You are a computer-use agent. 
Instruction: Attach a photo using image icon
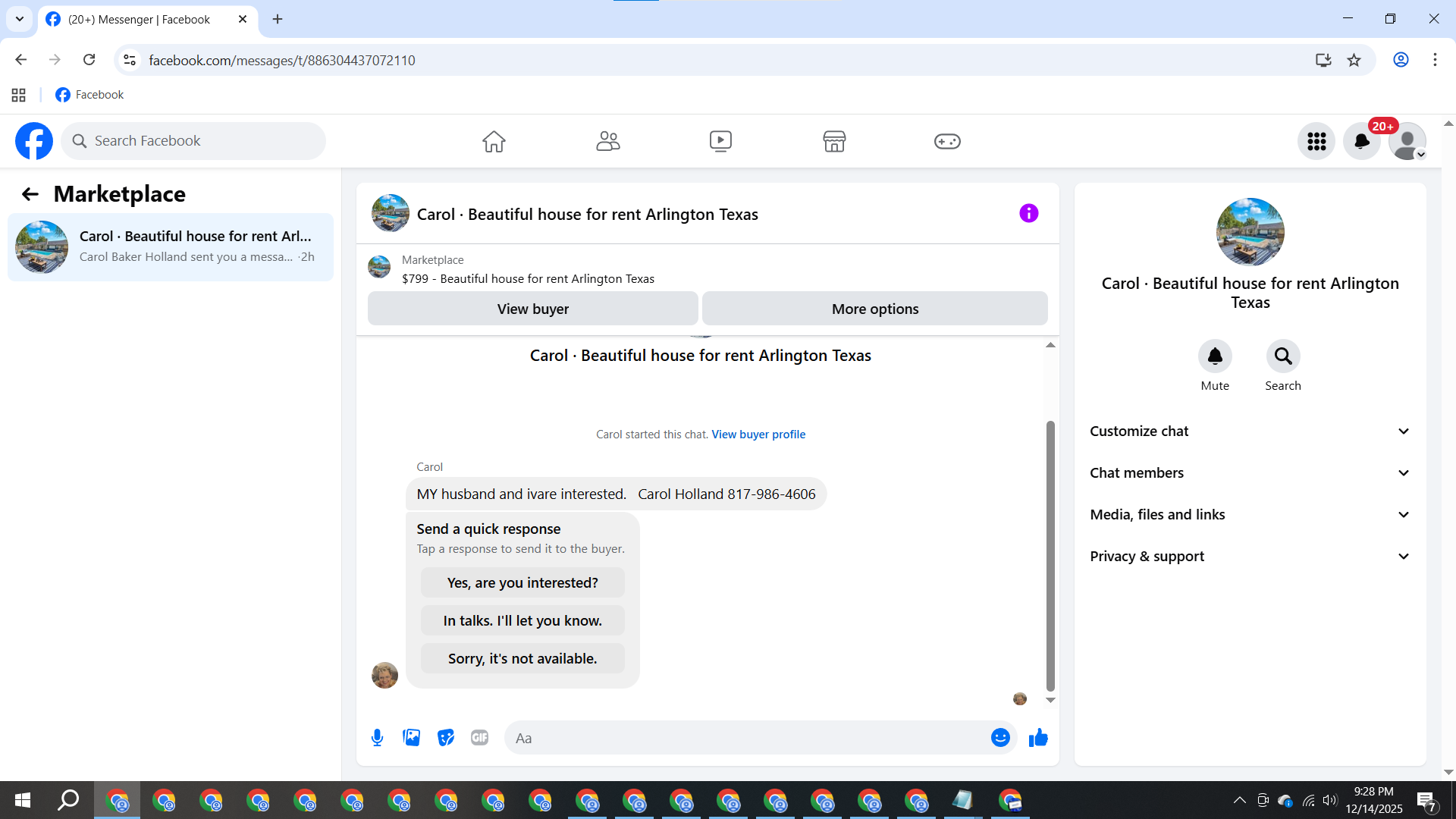[x=411, y=737]
